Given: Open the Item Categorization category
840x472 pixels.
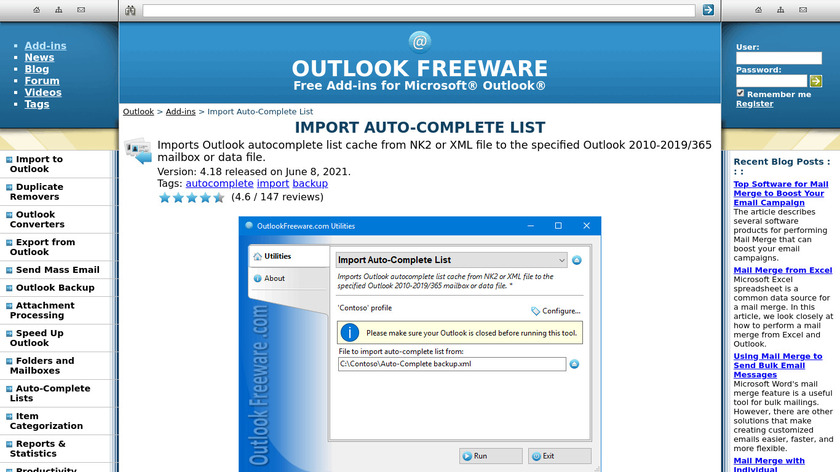Looking at the screenshot, I should [x=46, y=421].
